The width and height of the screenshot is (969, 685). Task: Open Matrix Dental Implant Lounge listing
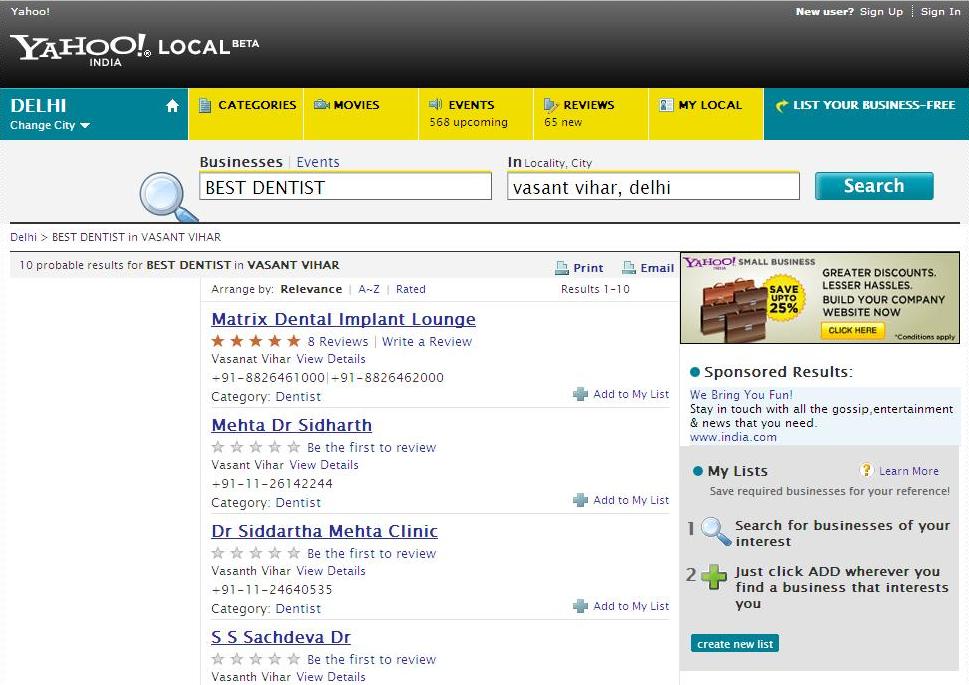point(344,319)
